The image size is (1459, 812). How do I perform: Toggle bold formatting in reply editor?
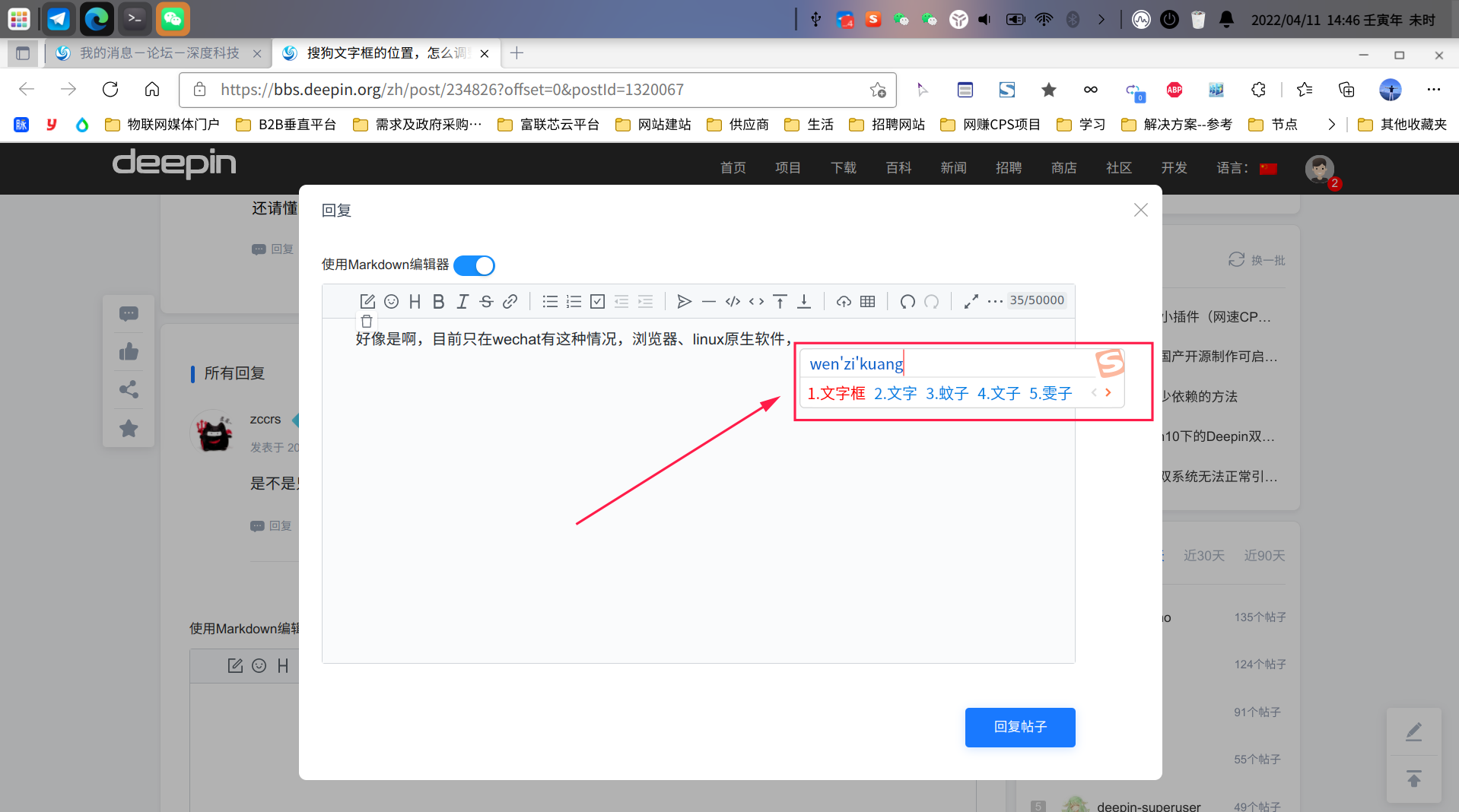tap(438, 302)
